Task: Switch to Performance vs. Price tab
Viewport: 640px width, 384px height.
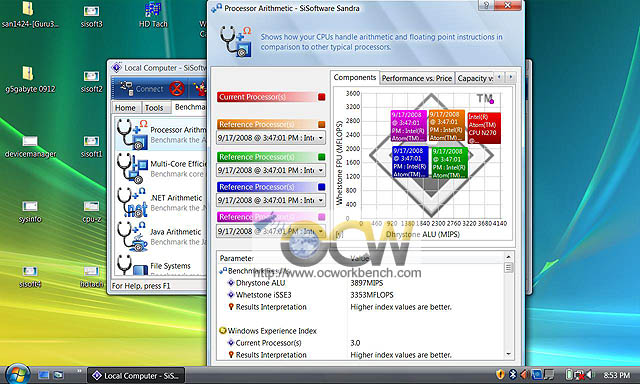Action: [417, 78]
